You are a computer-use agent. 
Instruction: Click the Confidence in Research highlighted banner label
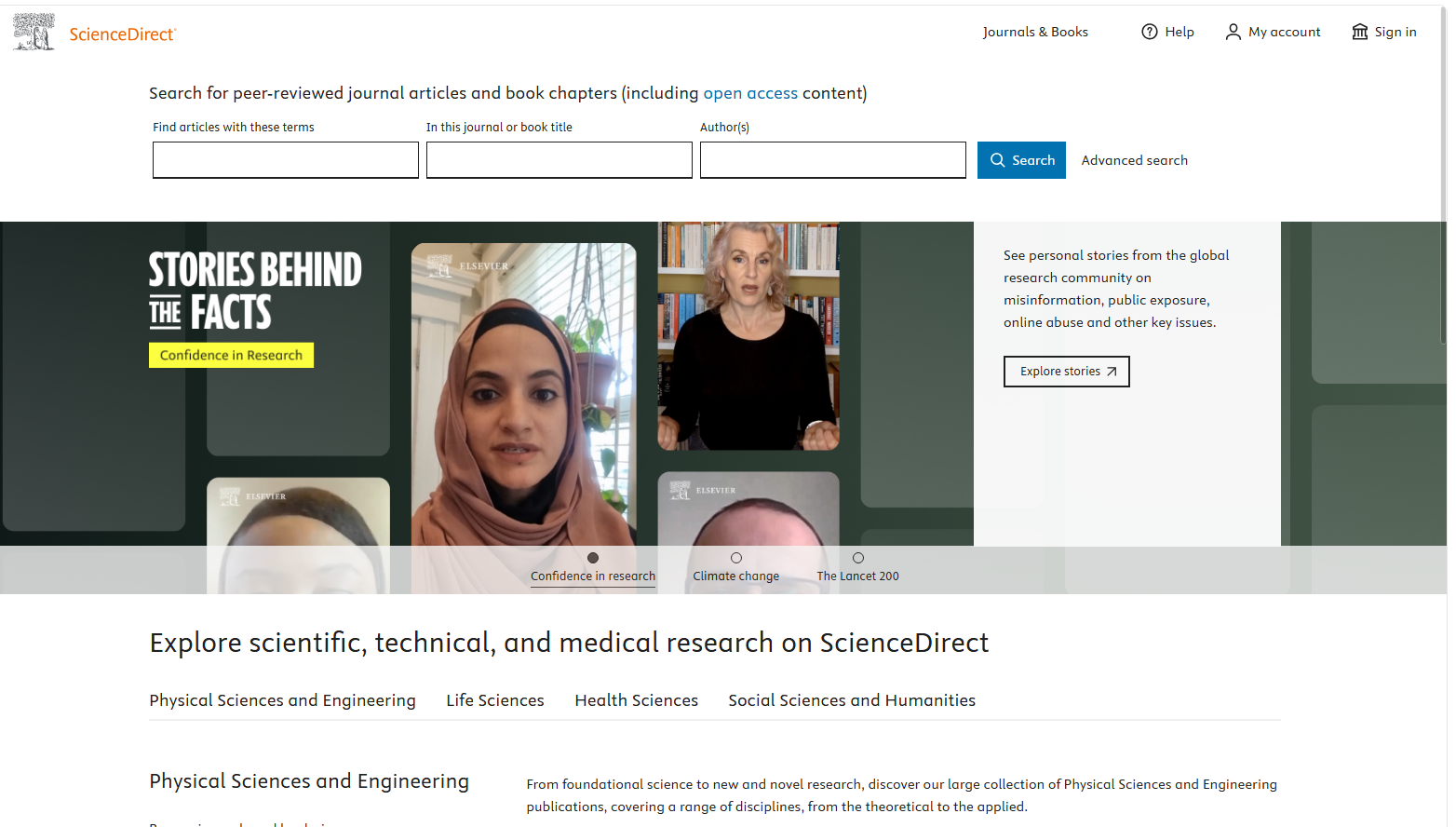231,355
